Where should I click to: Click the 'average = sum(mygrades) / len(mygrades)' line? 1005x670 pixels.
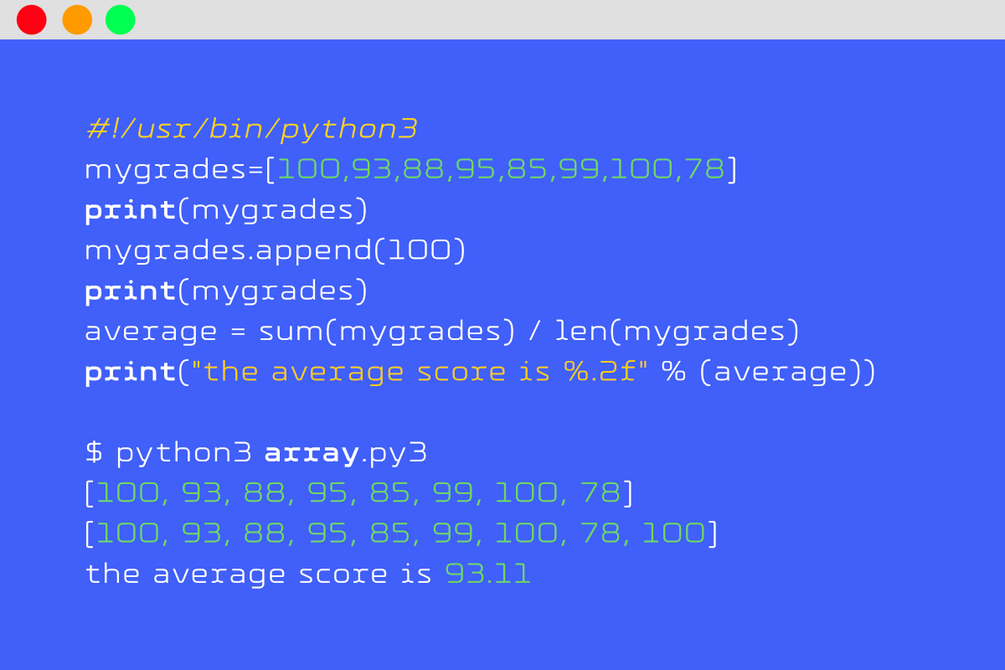point(442,331)
